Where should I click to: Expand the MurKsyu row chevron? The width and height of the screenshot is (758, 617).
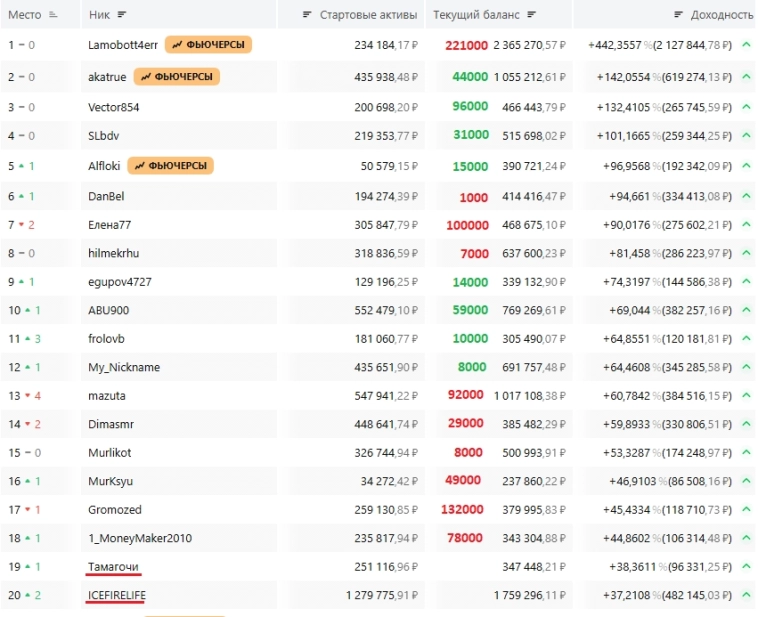click(746, 481)
